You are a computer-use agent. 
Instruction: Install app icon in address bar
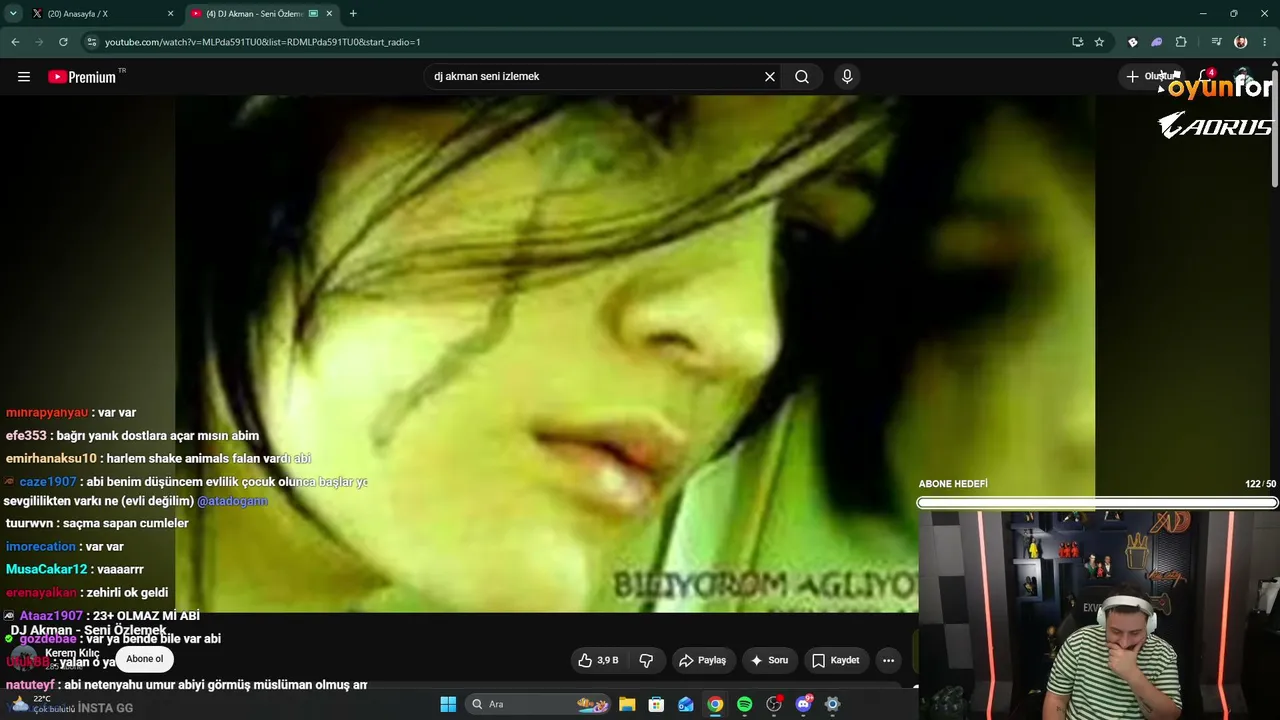click(x=1077, y=42)
